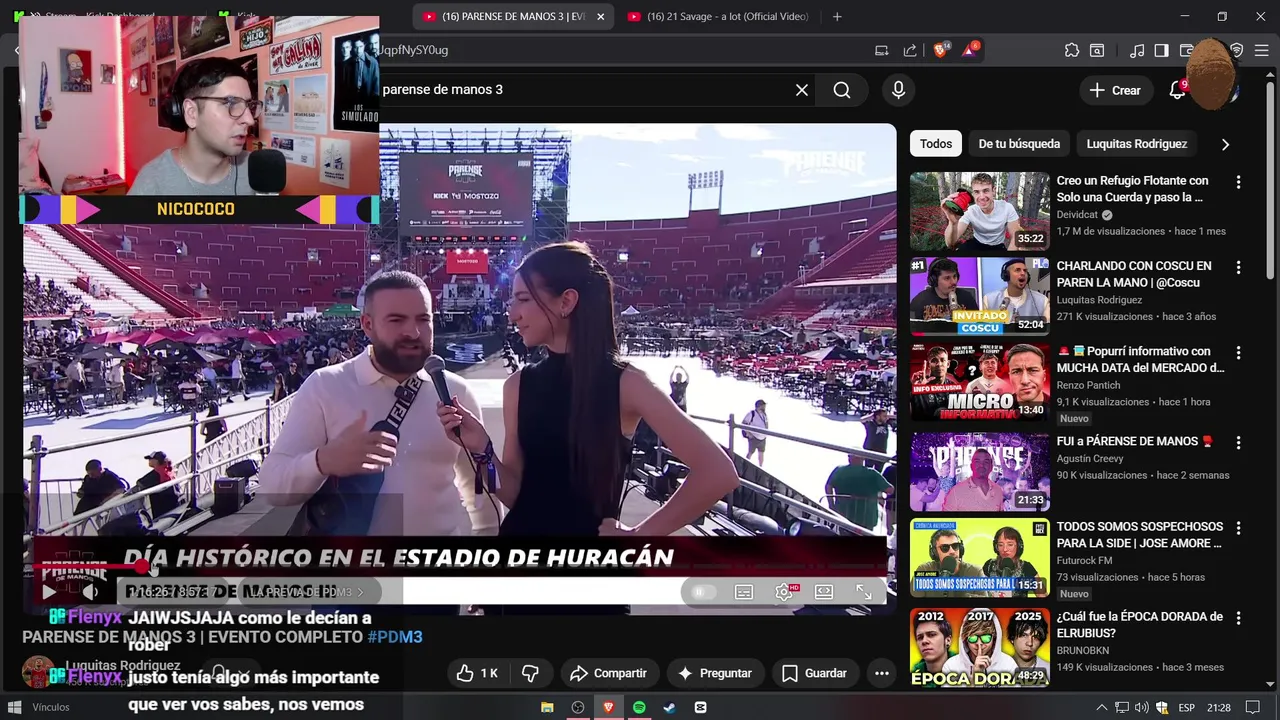Open the 21:28 taskbar clock

pyautogui.click(x=1219, y=707)
